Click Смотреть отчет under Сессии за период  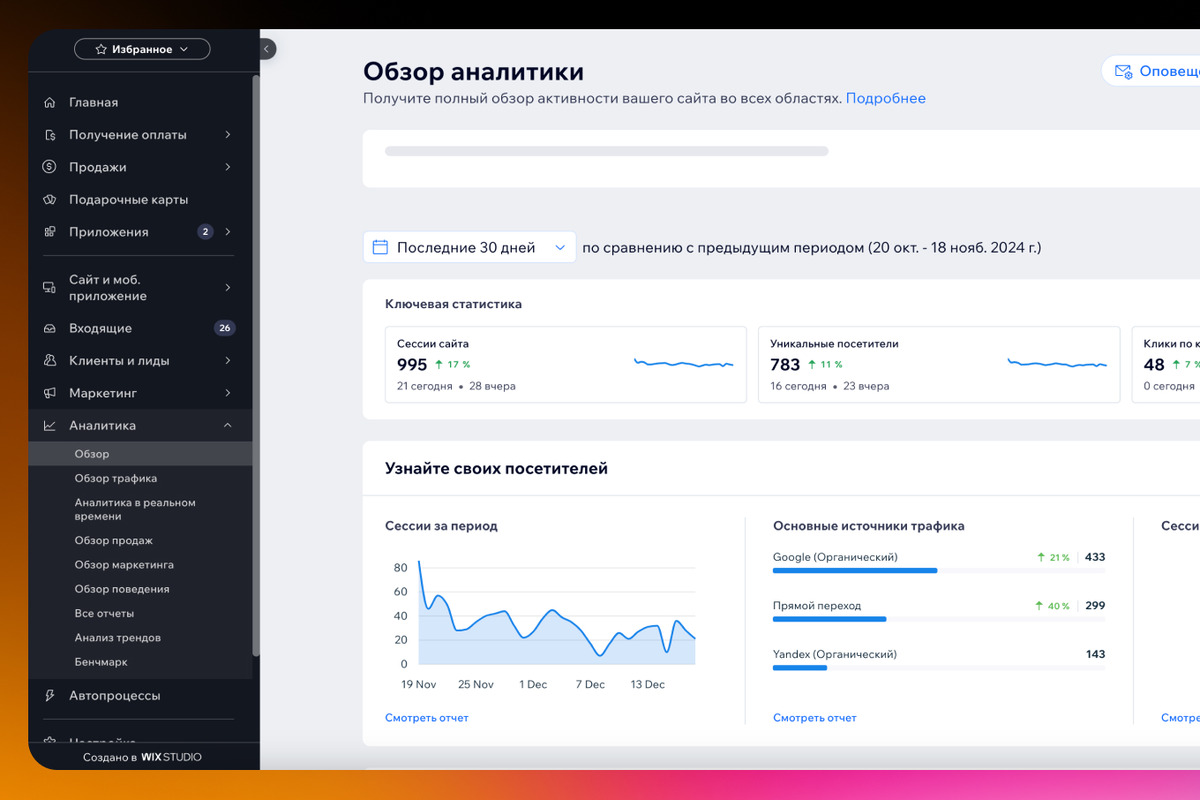click(x=426, y=717)
